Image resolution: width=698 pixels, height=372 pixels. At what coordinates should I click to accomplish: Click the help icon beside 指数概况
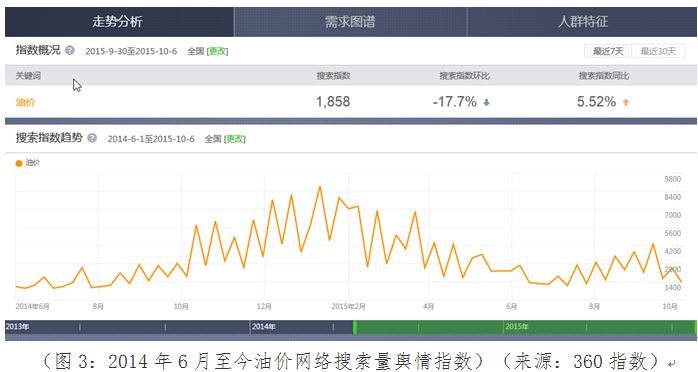pyautogui.click(x=70, y=50)
